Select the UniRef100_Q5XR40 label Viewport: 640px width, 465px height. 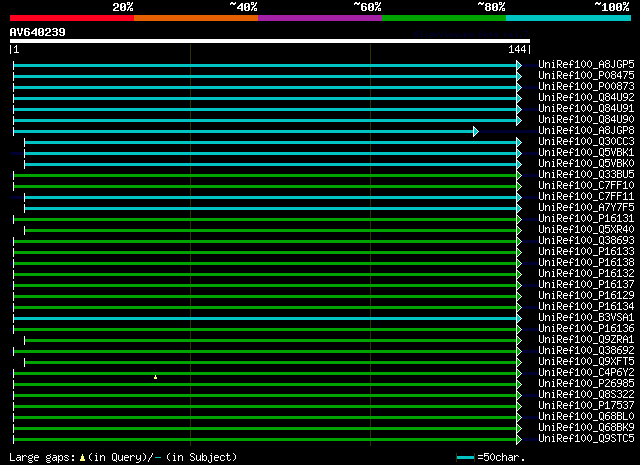tap(586, 230)
